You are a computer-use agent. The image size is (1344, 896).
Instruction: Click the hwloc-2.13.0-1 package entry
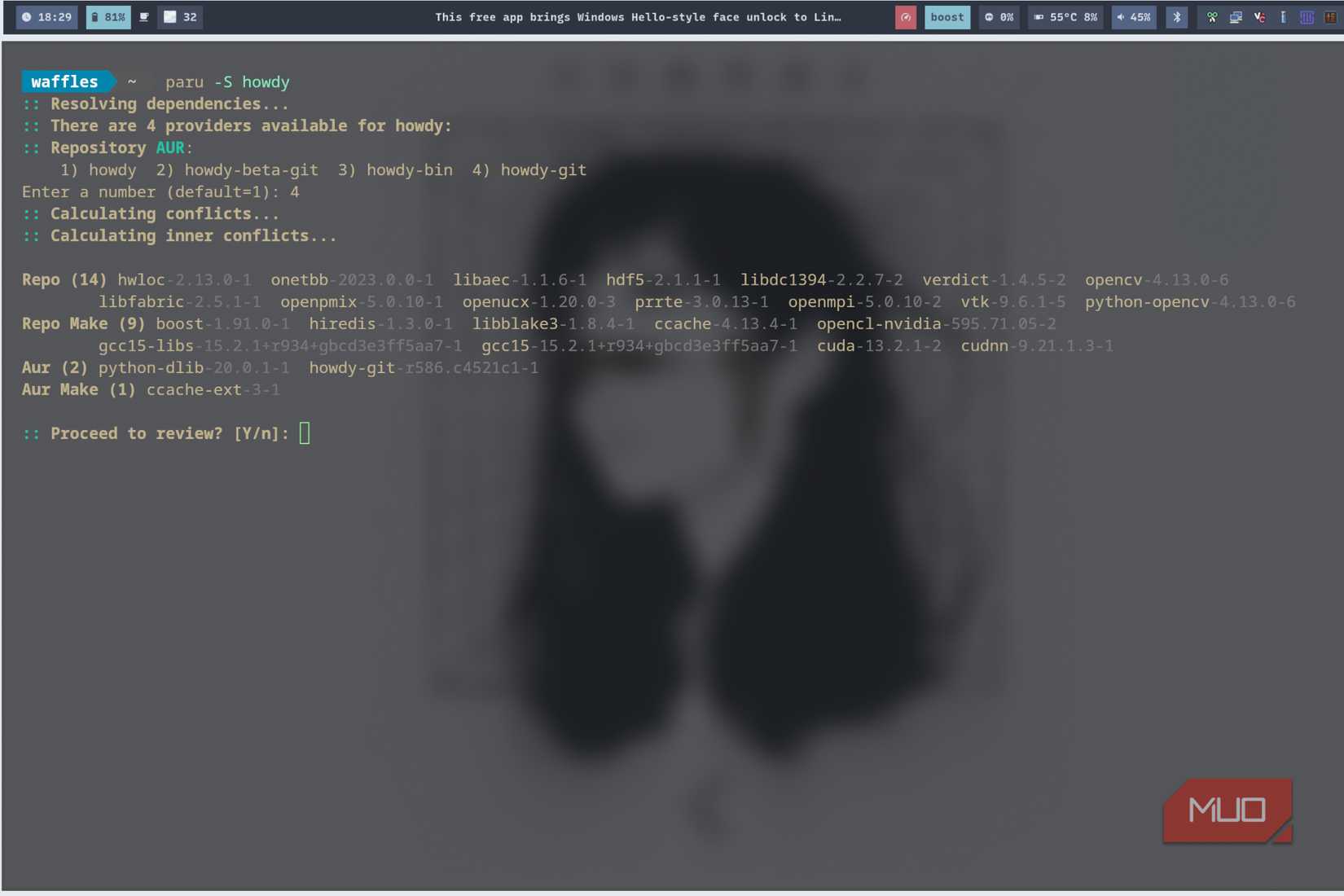point(185,280)
